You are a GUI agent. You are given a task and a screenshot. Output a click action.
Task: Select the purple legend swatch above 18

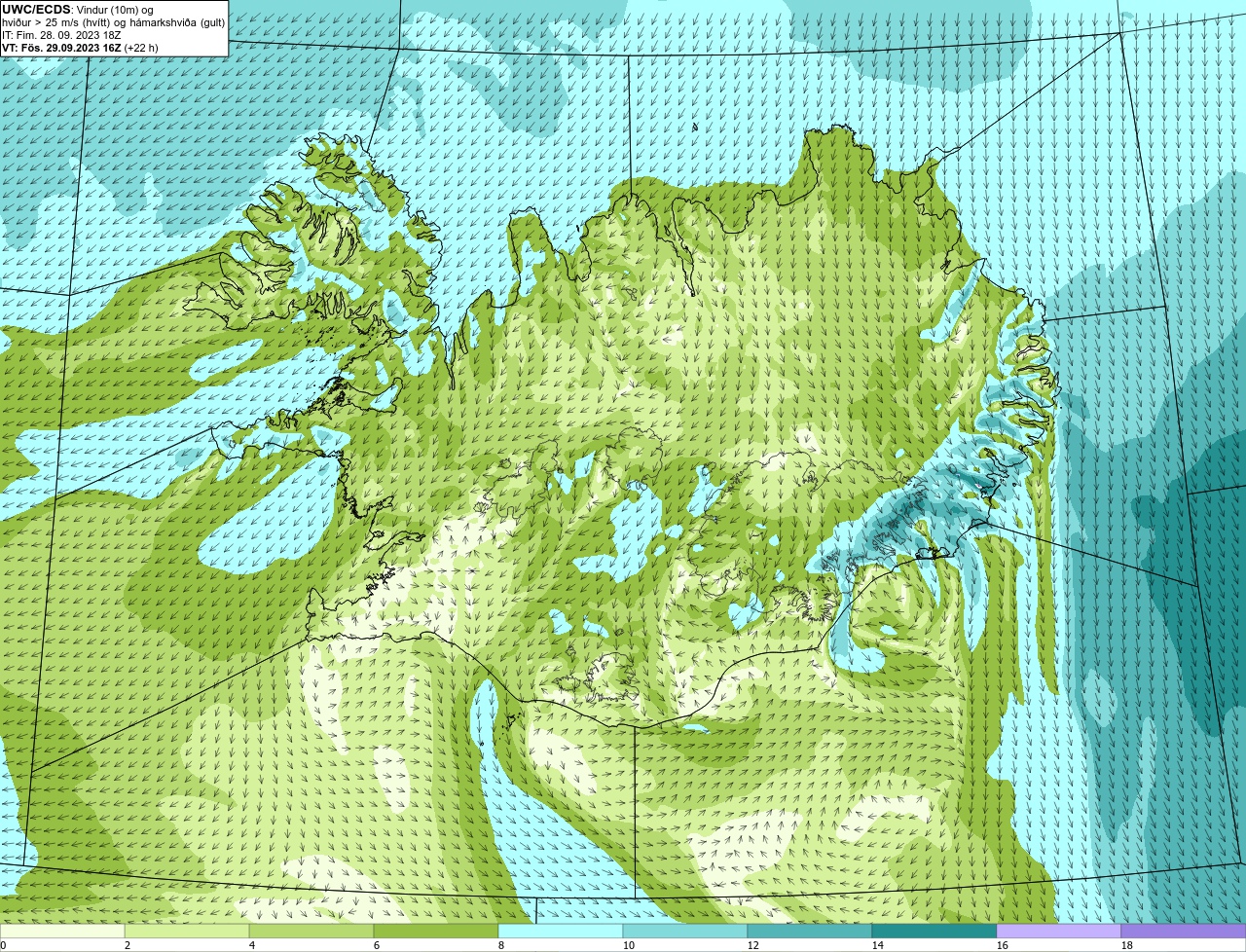(1184, 931)
